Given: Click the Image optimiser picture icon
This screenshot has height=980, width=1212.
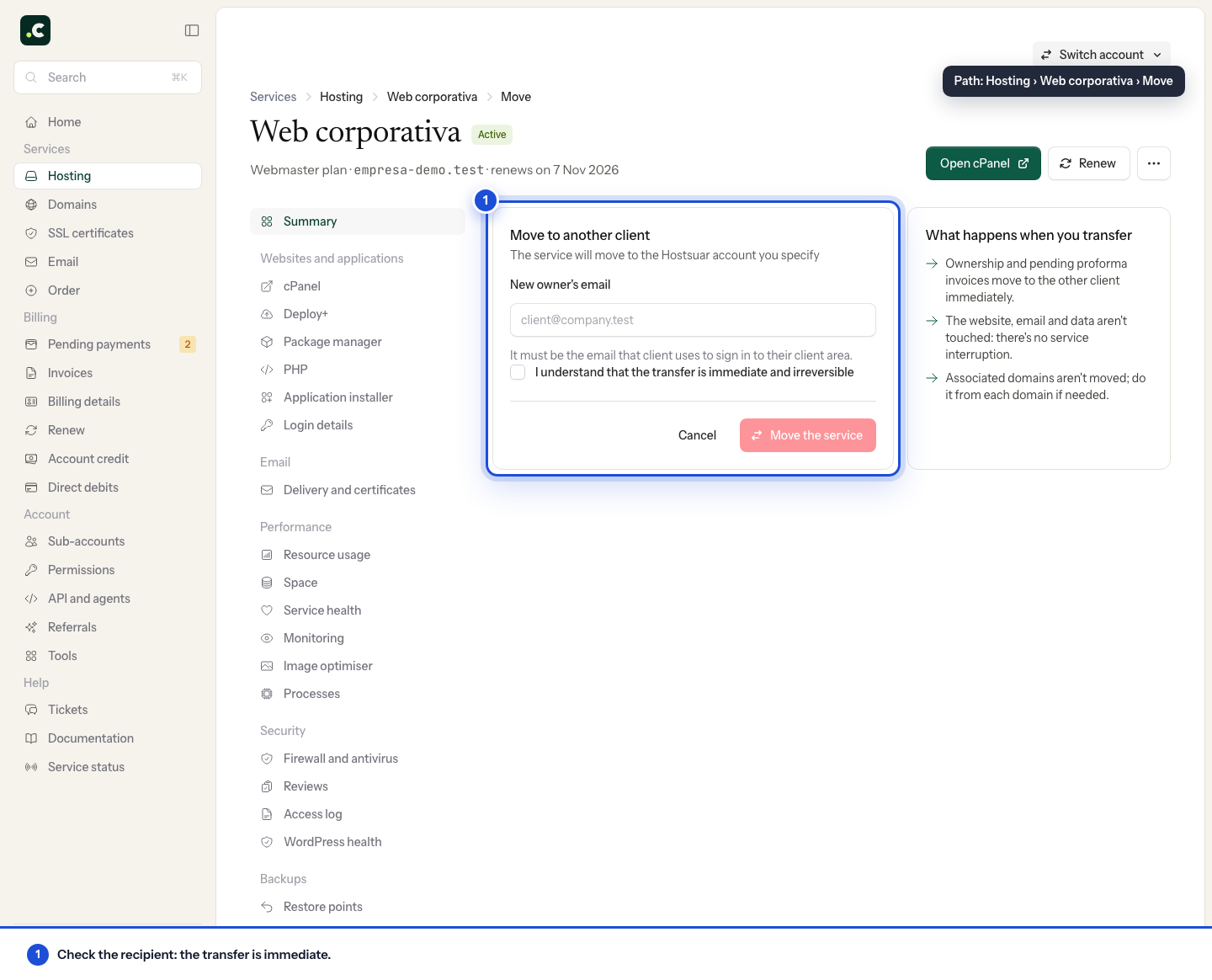Looking at the screenshot, I should (x=267, y=666).
